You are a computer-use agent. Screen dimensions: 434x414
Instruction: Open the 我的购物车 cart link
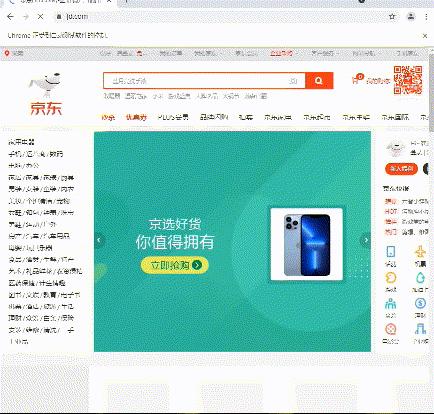[378, 81]
